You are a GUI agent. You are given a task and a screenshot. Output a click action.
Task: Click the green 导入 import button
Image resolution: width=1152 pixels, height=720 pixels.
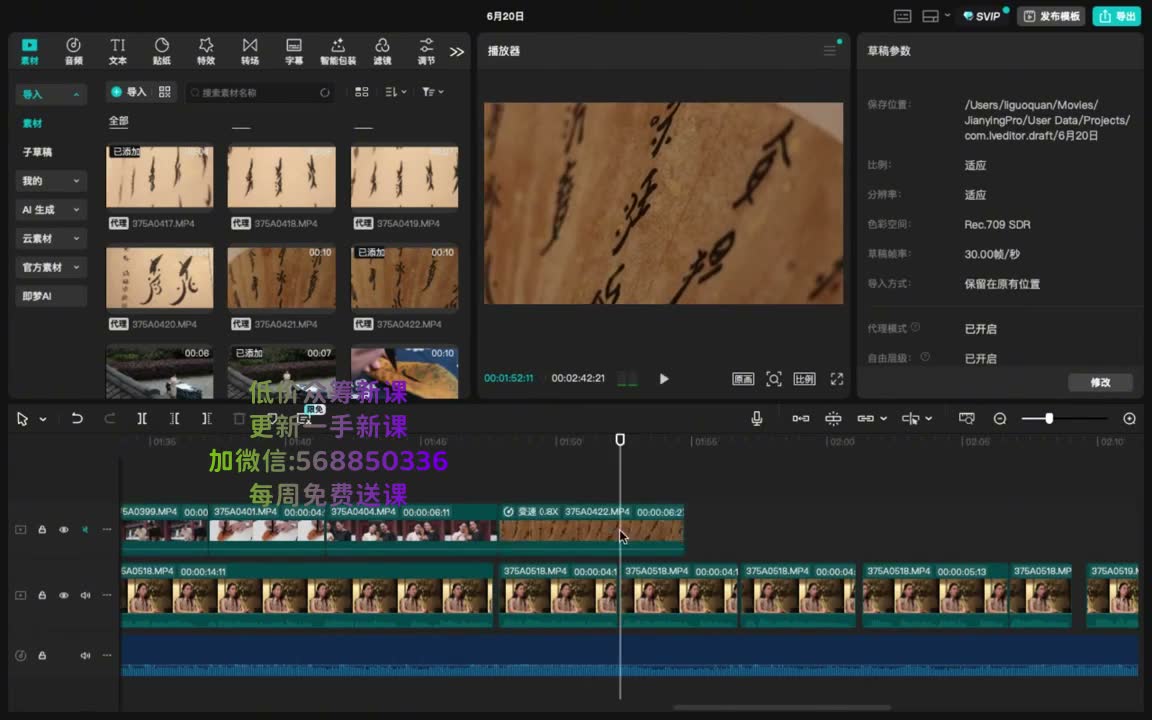(129, 92)
